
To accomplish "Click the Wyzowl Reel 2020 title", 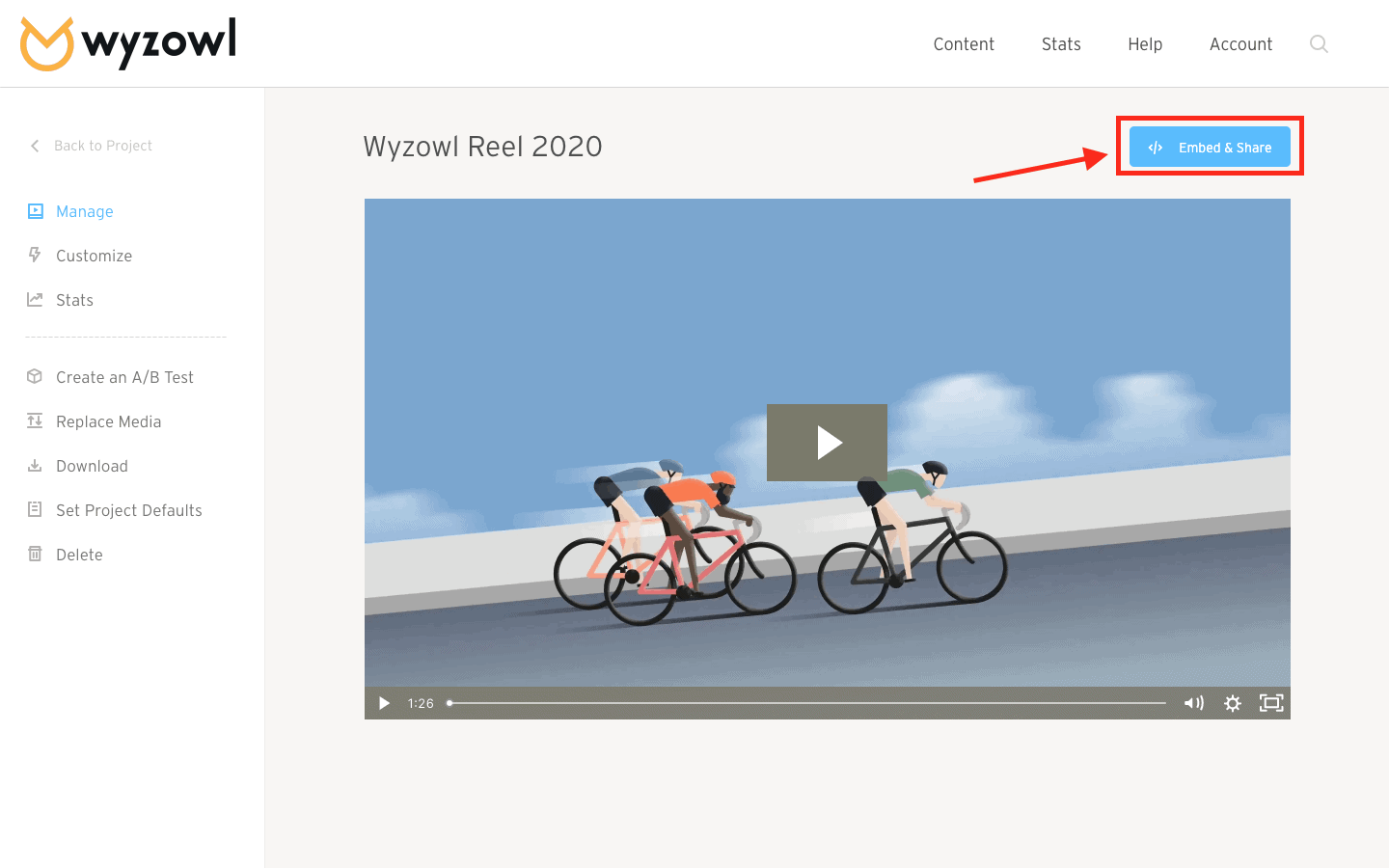I will point(482,147).
